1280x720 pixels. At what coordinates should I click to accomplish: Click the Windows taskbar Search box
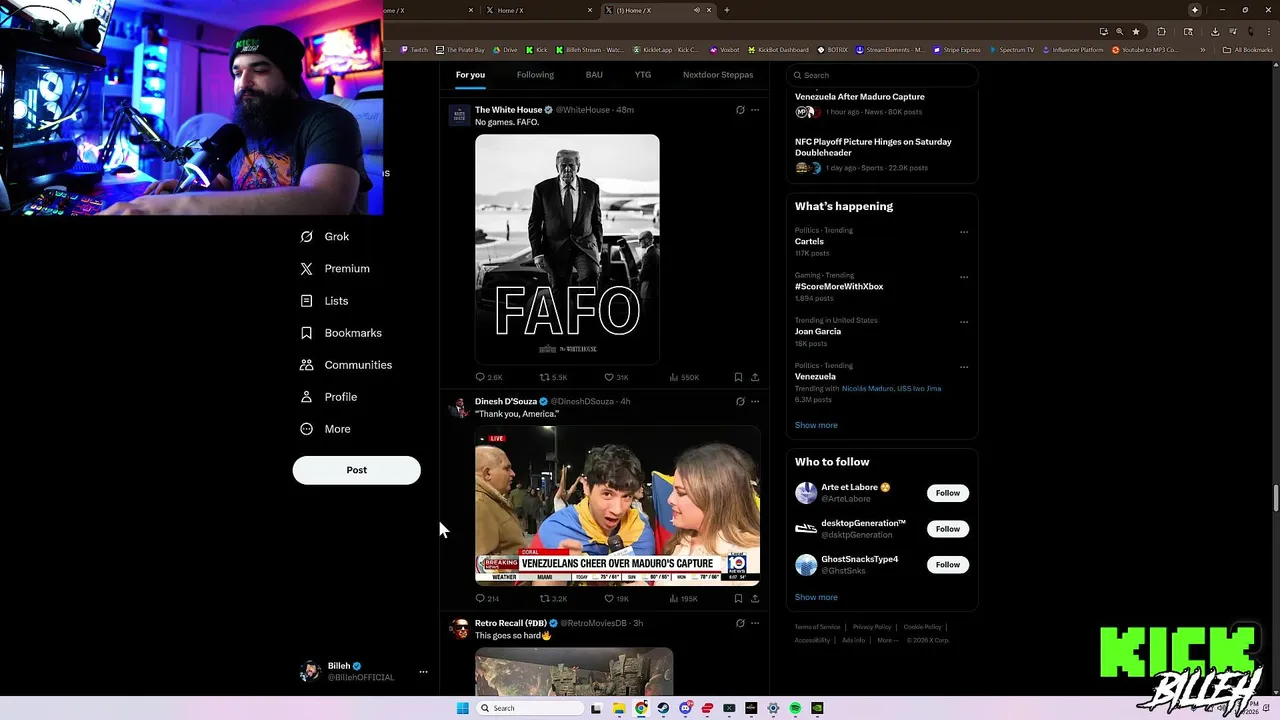[530, 708]
